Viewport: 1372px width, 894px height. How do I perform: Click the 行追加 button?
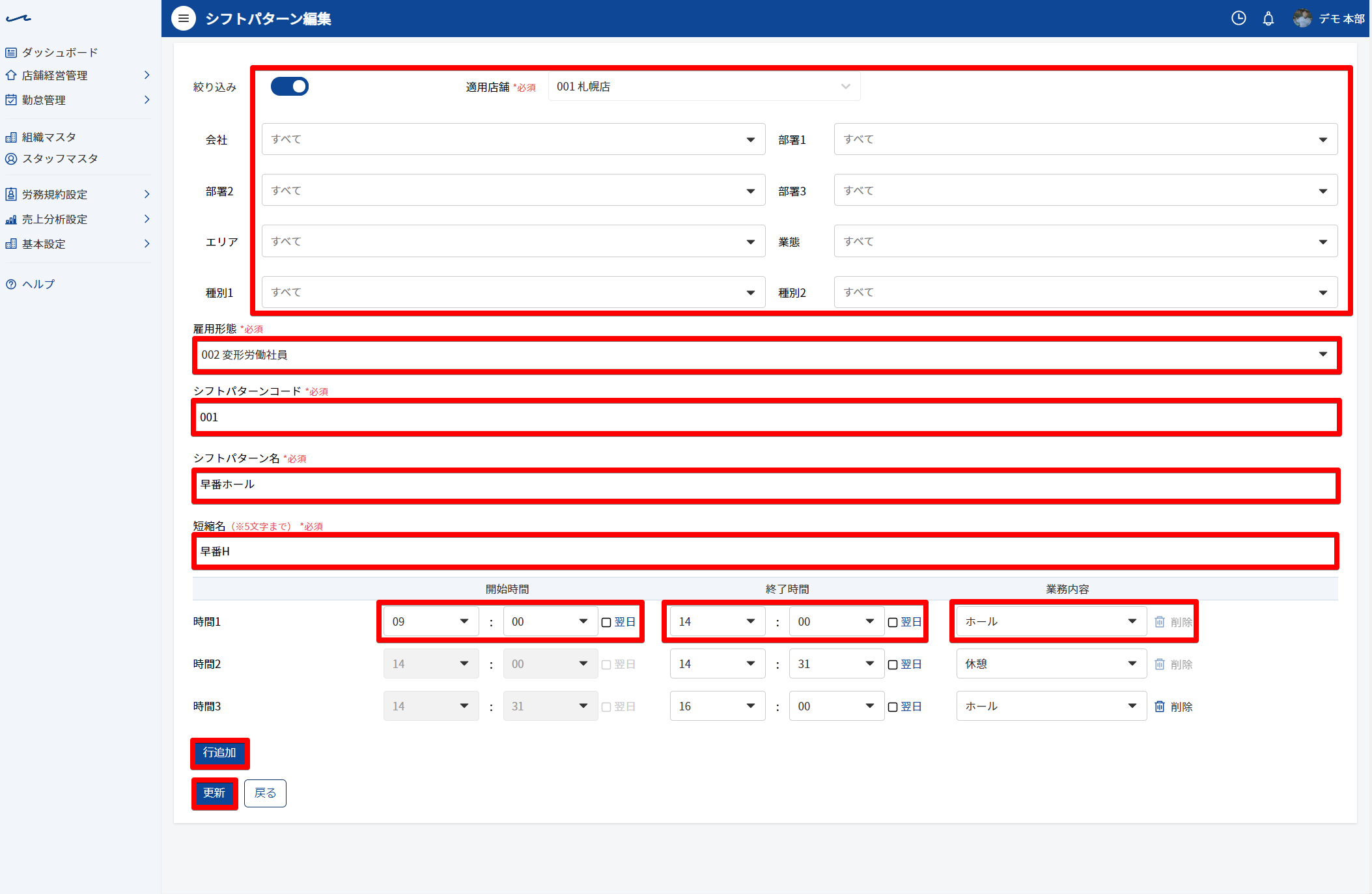click(x=219, y=753)
